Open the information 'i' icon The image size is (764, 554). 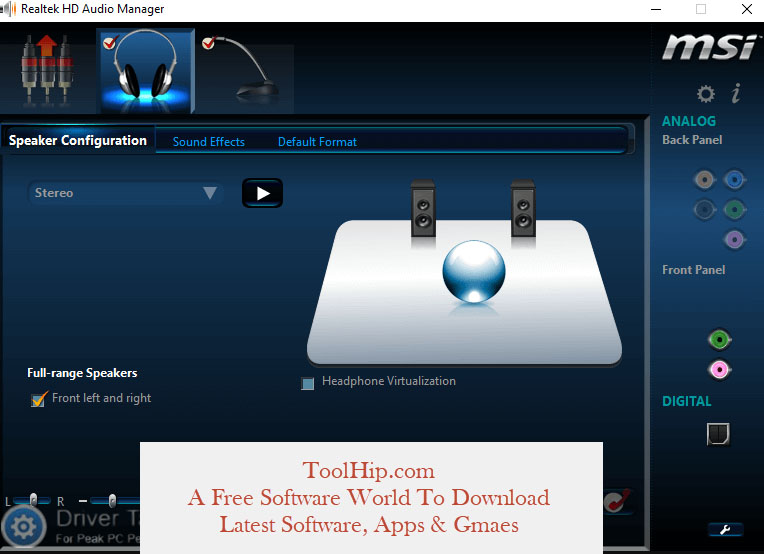pyautogui.click(x=736, y=93)
